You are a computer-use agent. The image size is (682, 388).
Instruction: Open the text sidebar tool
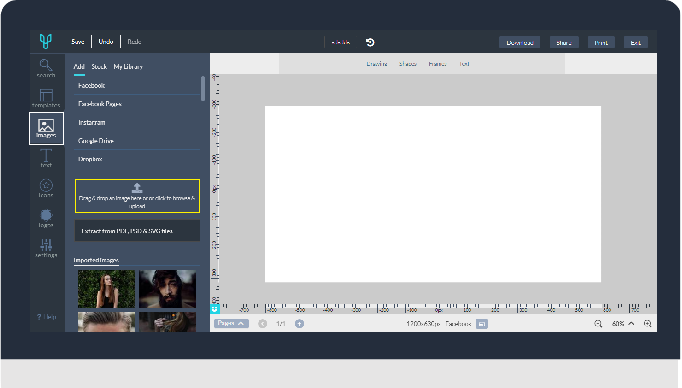(46, 158)
